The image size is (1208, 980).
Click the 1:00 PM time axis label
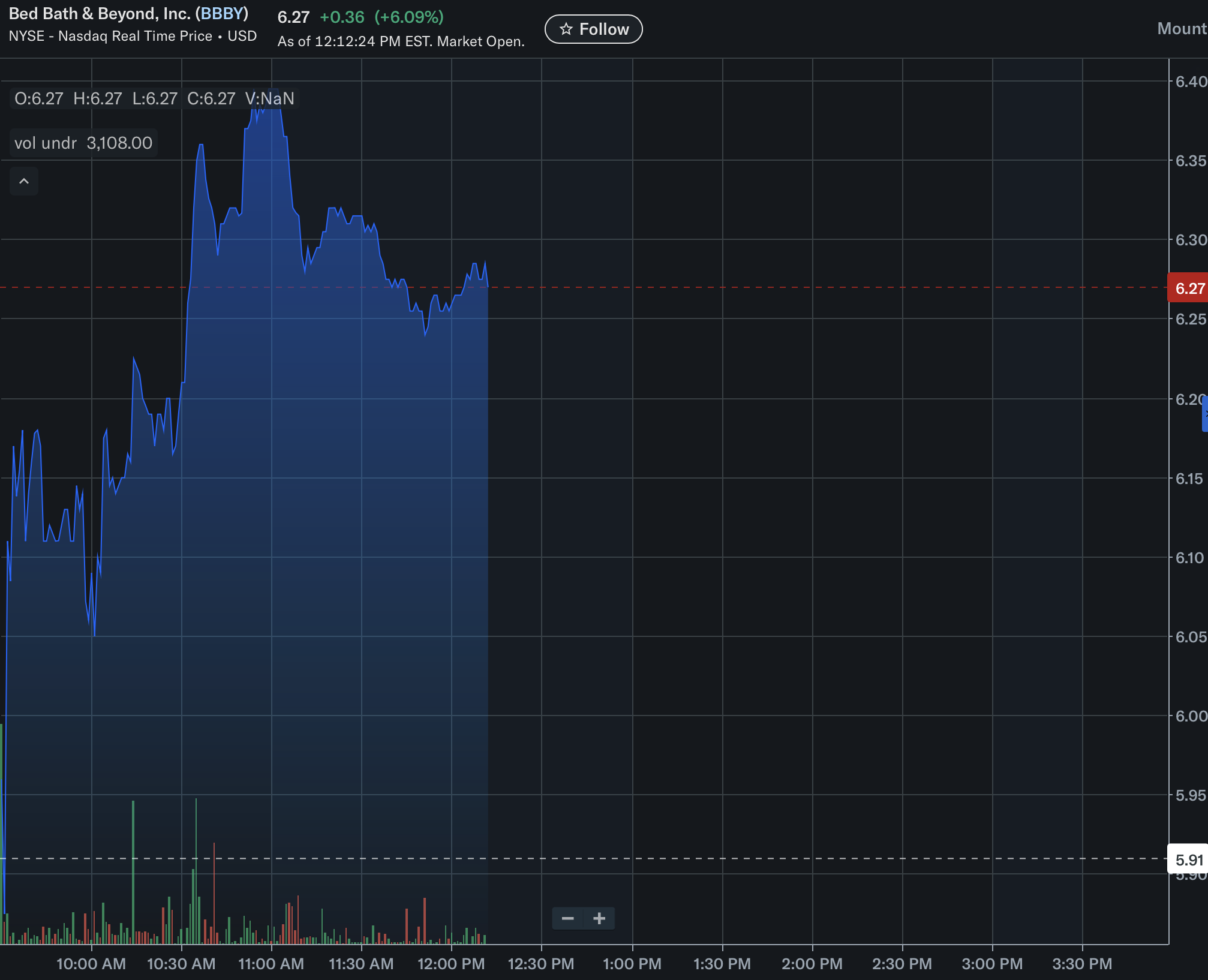632,964
